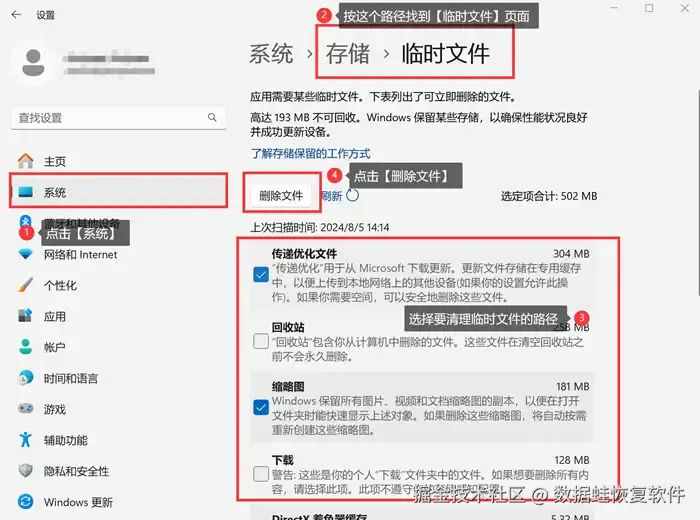Click the 128 MB size value
Image resolution: width=700 pixels, height=520 pixels.
point(572,460)
